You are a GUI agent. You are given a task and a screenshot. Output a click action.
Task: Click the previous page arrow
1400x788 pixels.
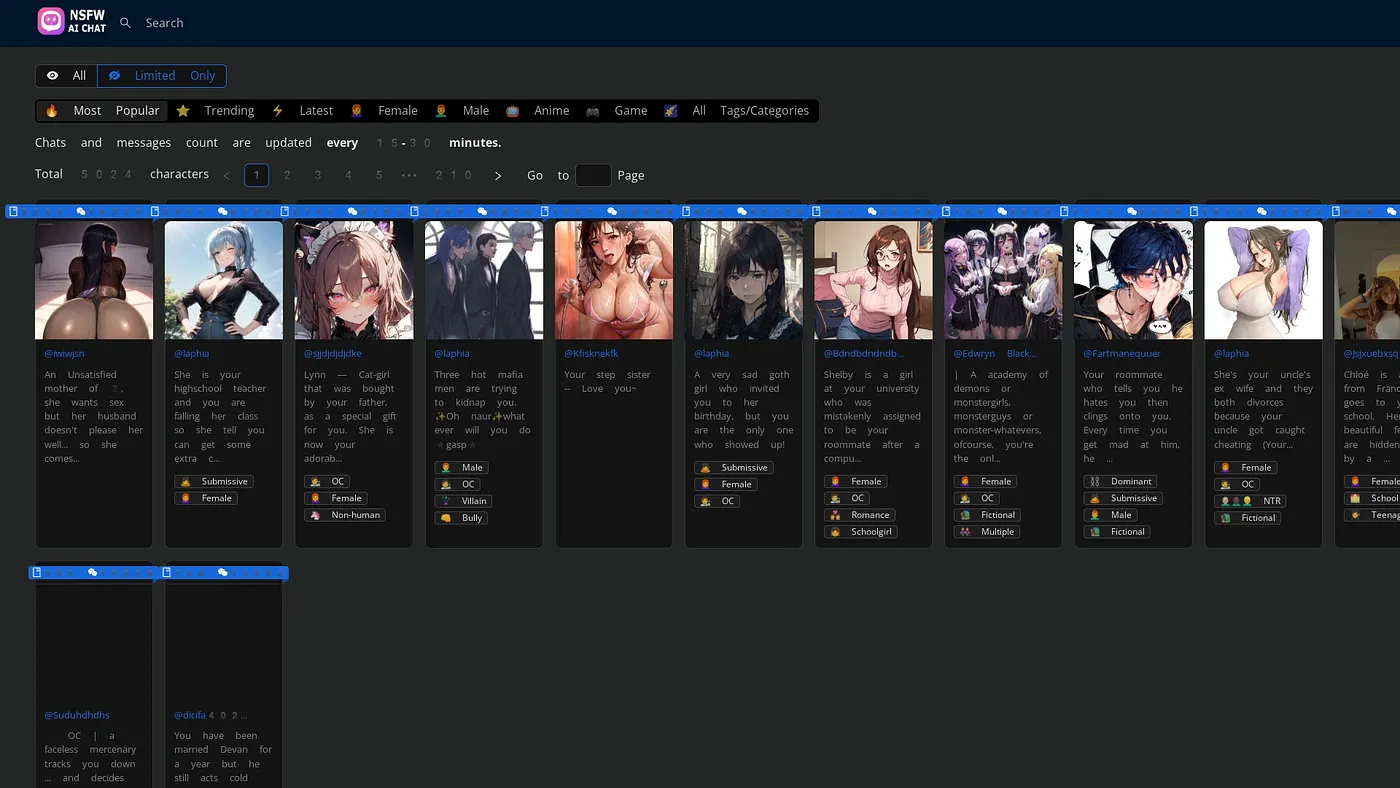click(x=226, y=176)
